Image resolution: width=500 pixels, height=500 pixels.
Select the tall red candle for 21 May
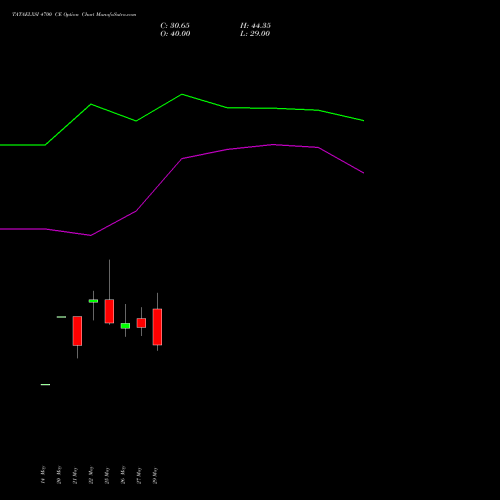click(x=77, y=331)
